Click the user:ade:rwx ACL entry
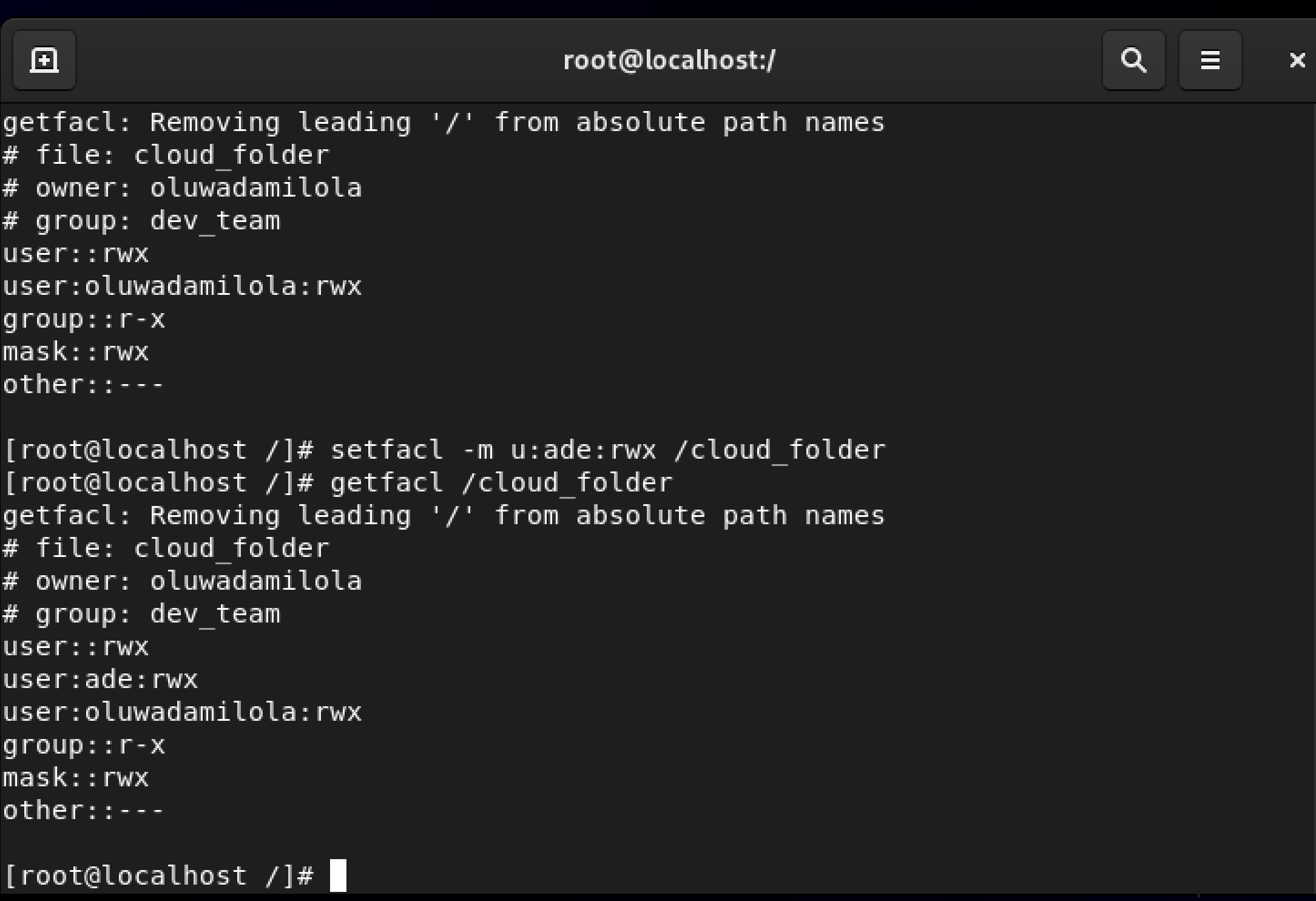This screenshot has width=1316, height=901. [x=100, y=680]
